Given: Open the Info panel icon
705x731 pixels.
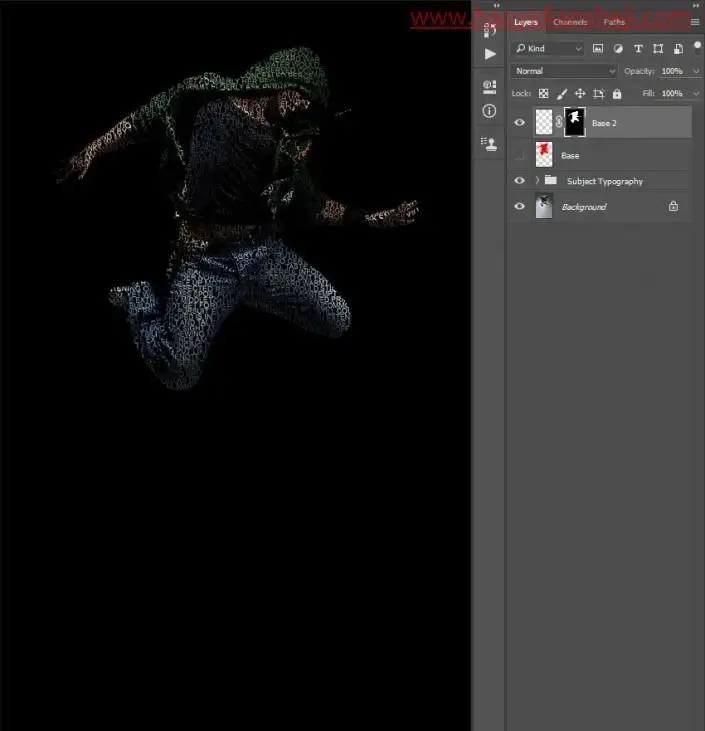Looking at the screenshot, I should (490, 111).
